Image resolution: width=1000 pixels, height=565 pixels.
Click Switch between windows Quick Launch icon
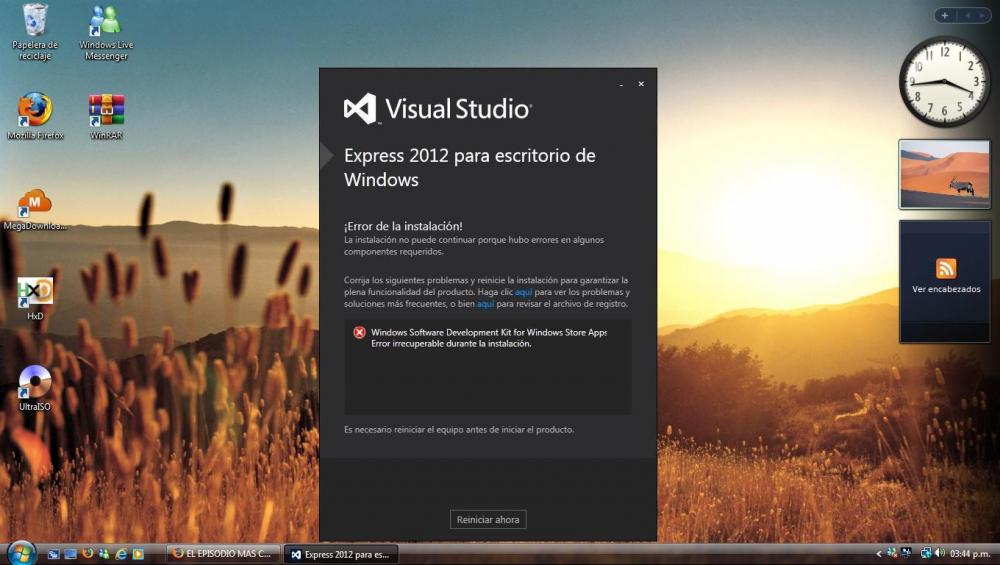coord(70,554)
